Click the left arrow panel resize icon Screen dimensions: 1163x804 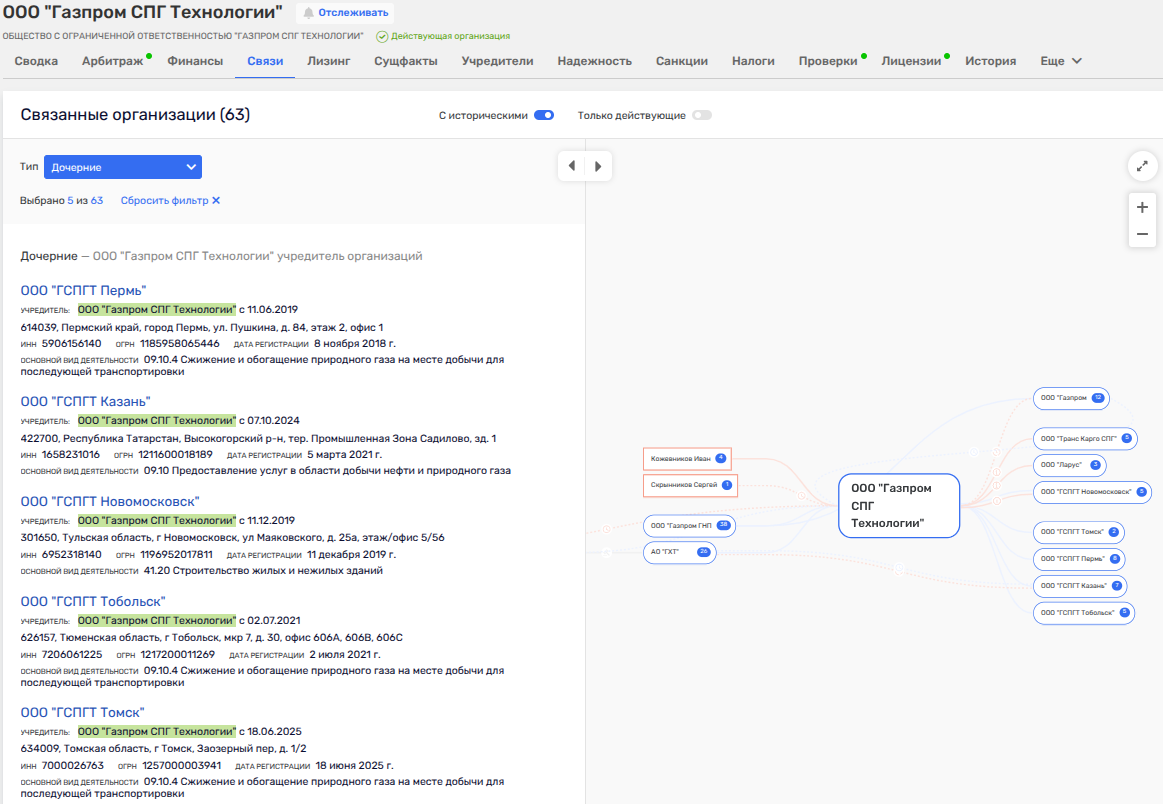(x=571, y=166)
